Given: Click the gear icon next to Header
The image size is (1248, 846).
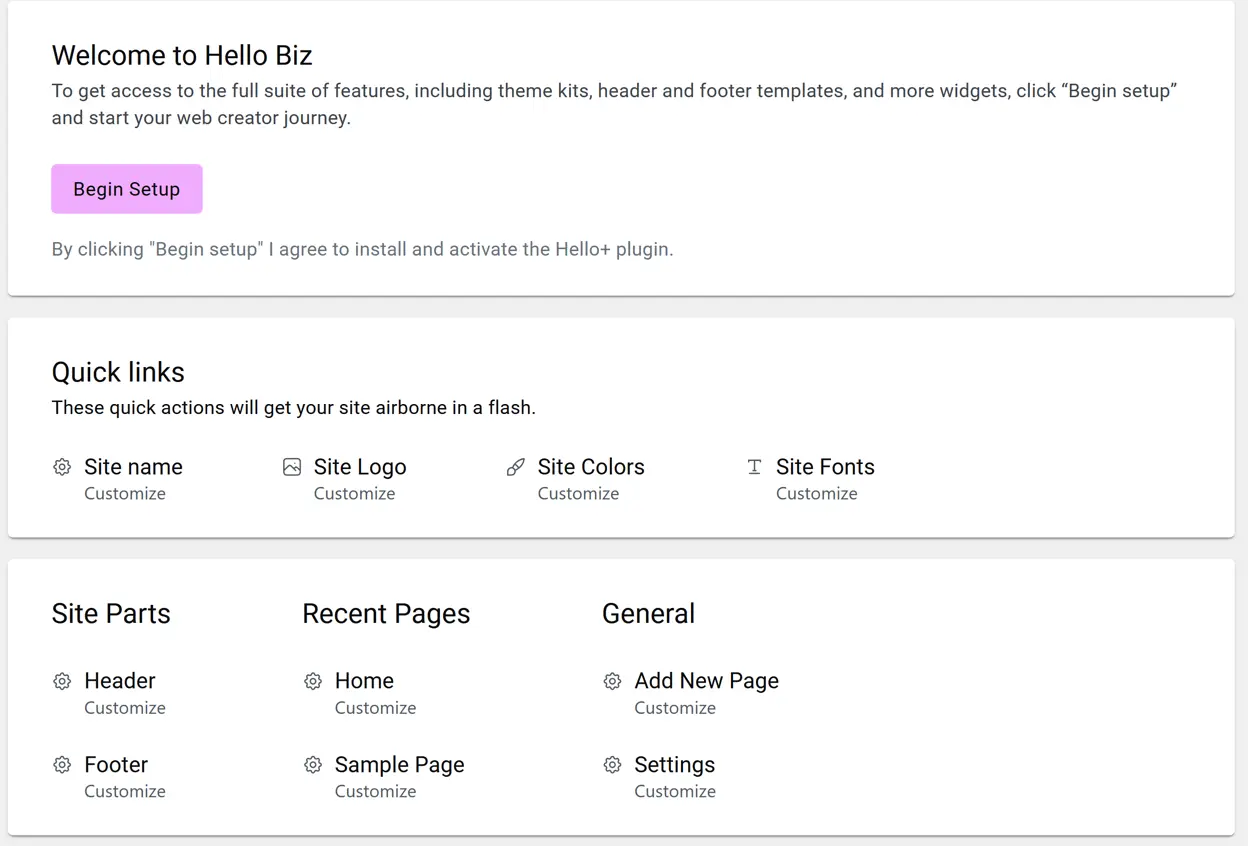Looking at the screenshot, I should point(62,681).
